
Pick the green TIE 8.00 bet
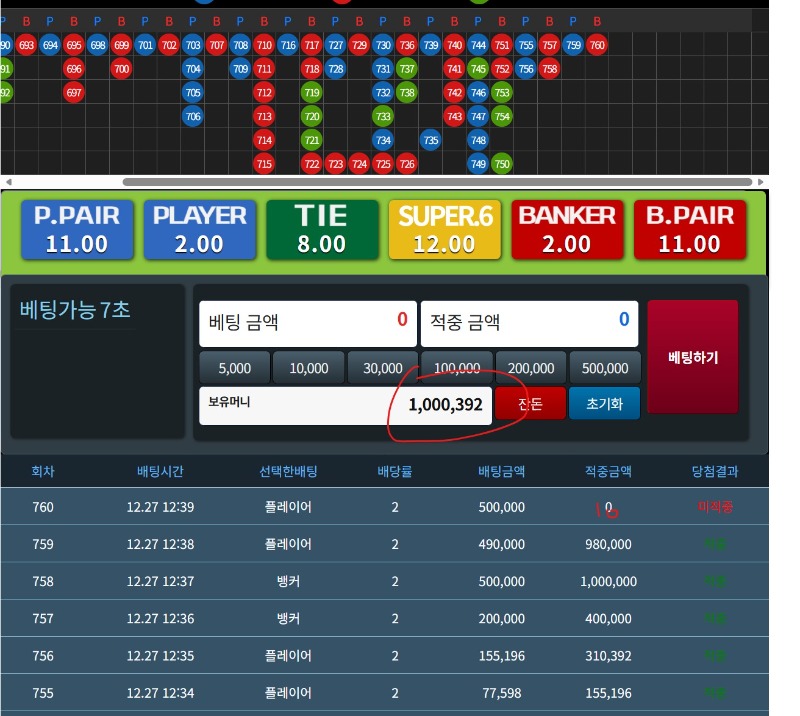click(322, 229)
